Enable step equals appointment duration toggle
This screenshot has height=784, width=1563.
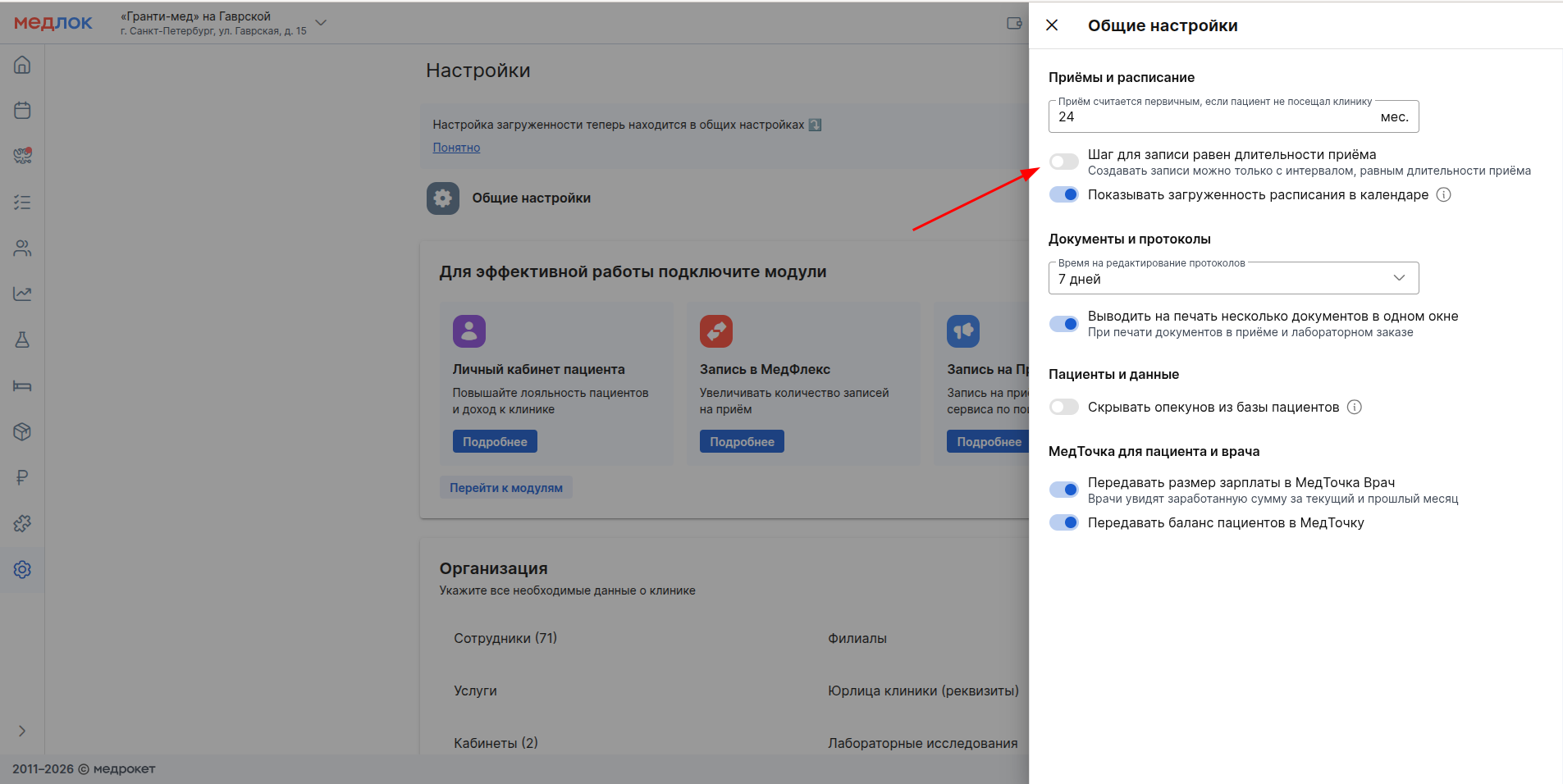1064,162
